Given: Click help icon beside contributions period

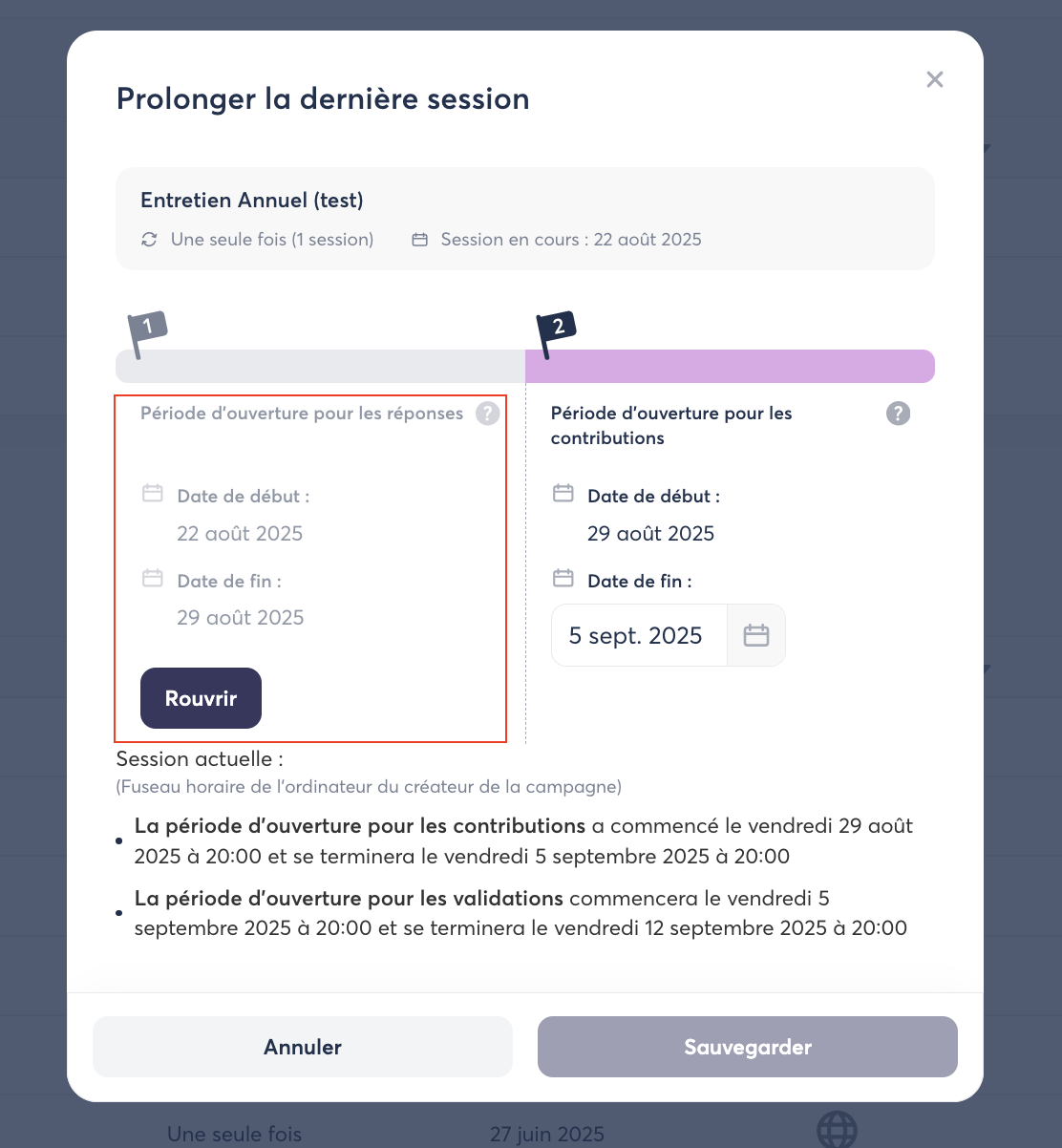Looking at the screenshot, I should click(898, 414).
